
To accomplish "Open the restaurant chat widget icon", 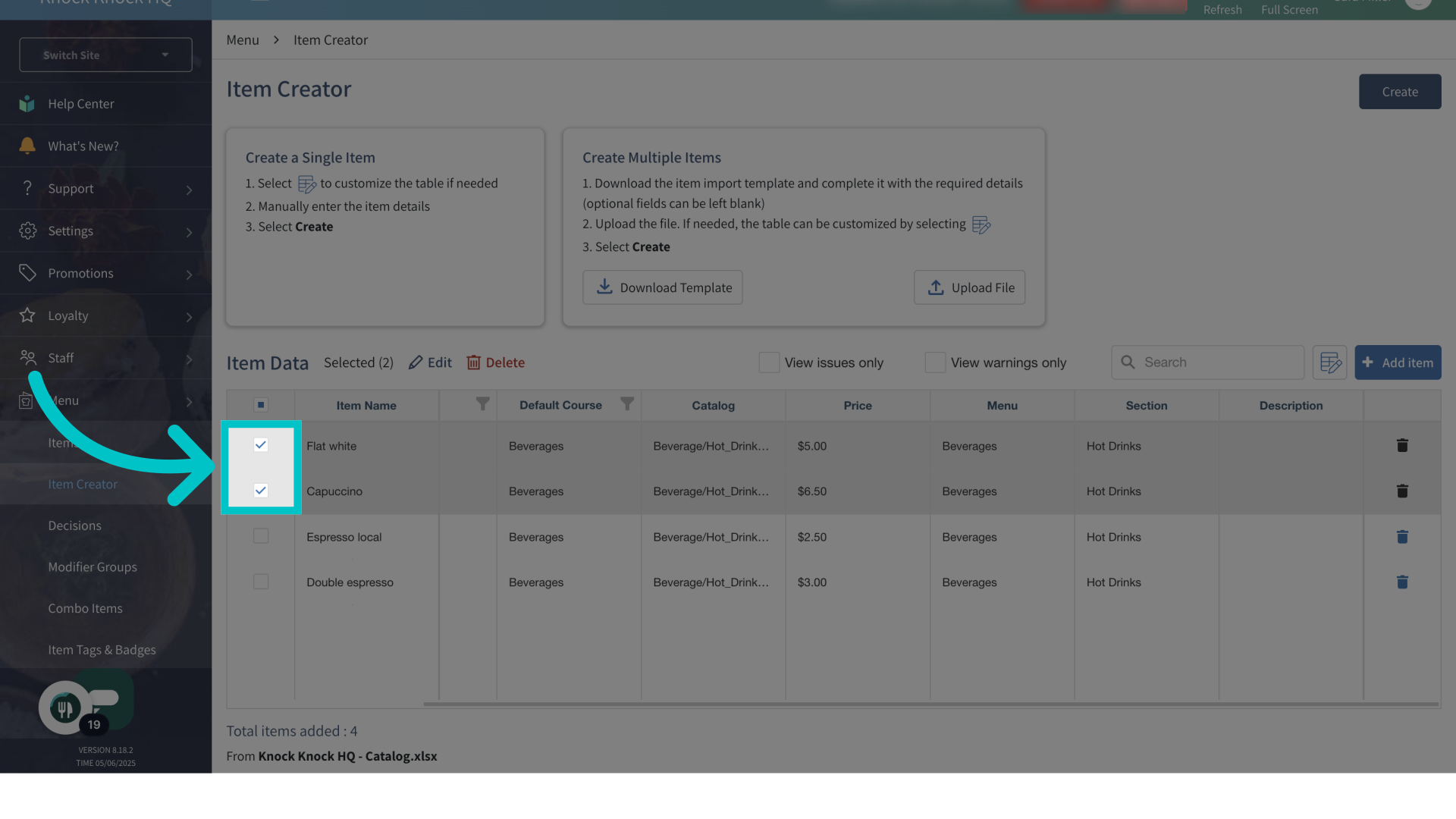I will tap(65, 708).
